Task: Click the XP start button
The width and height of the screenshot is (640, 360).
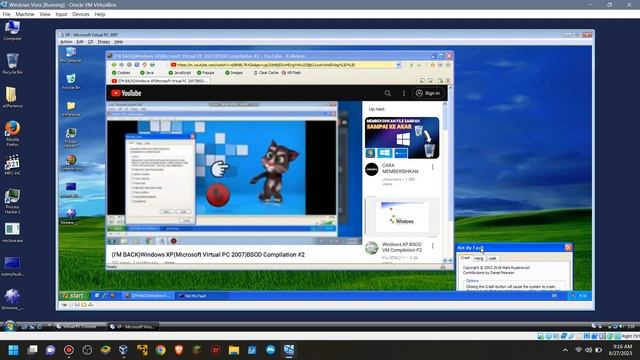Action: coord(74,296)
